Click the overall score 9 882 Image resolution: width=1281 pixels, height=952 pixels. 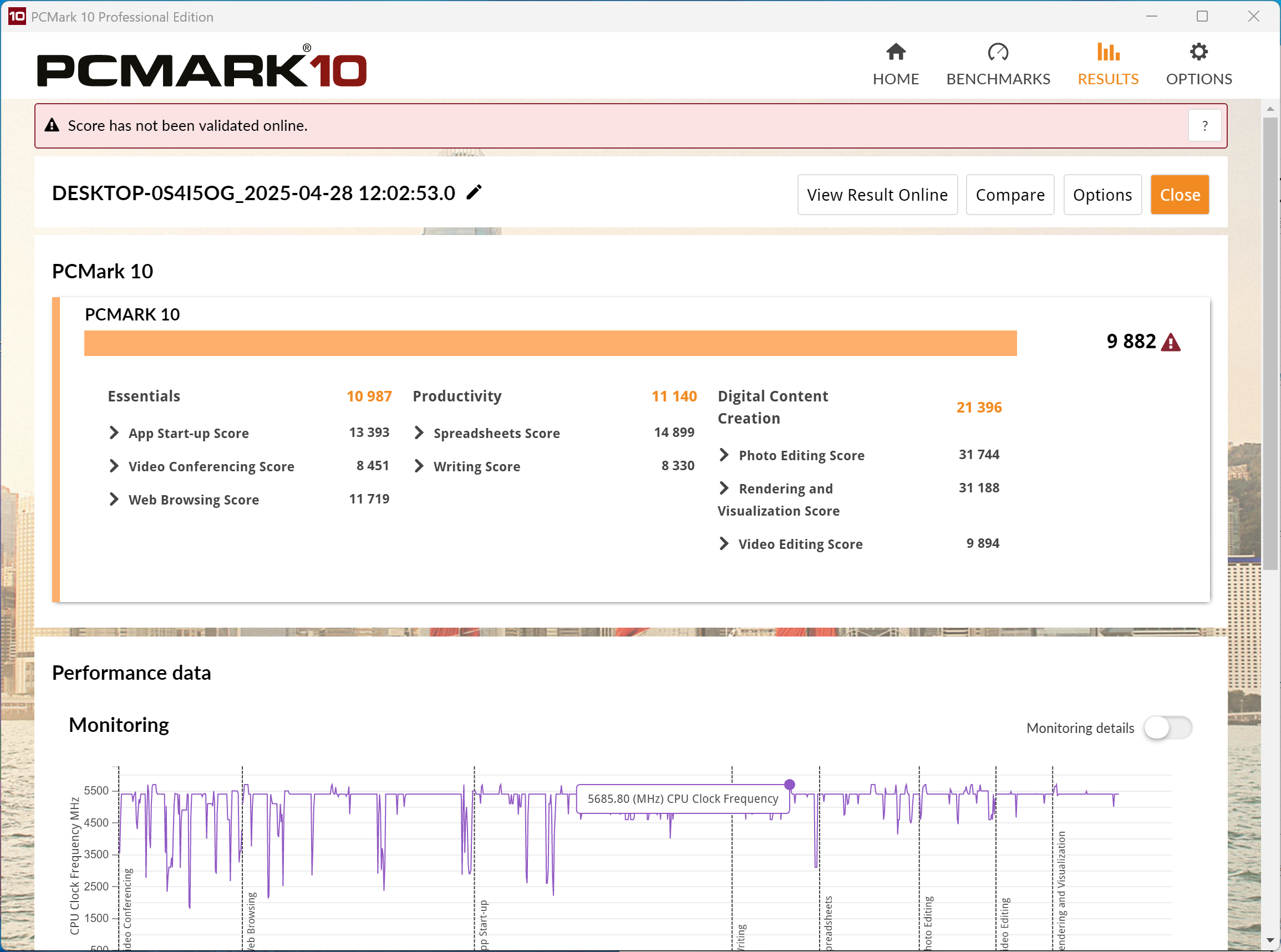[1131, 342]
